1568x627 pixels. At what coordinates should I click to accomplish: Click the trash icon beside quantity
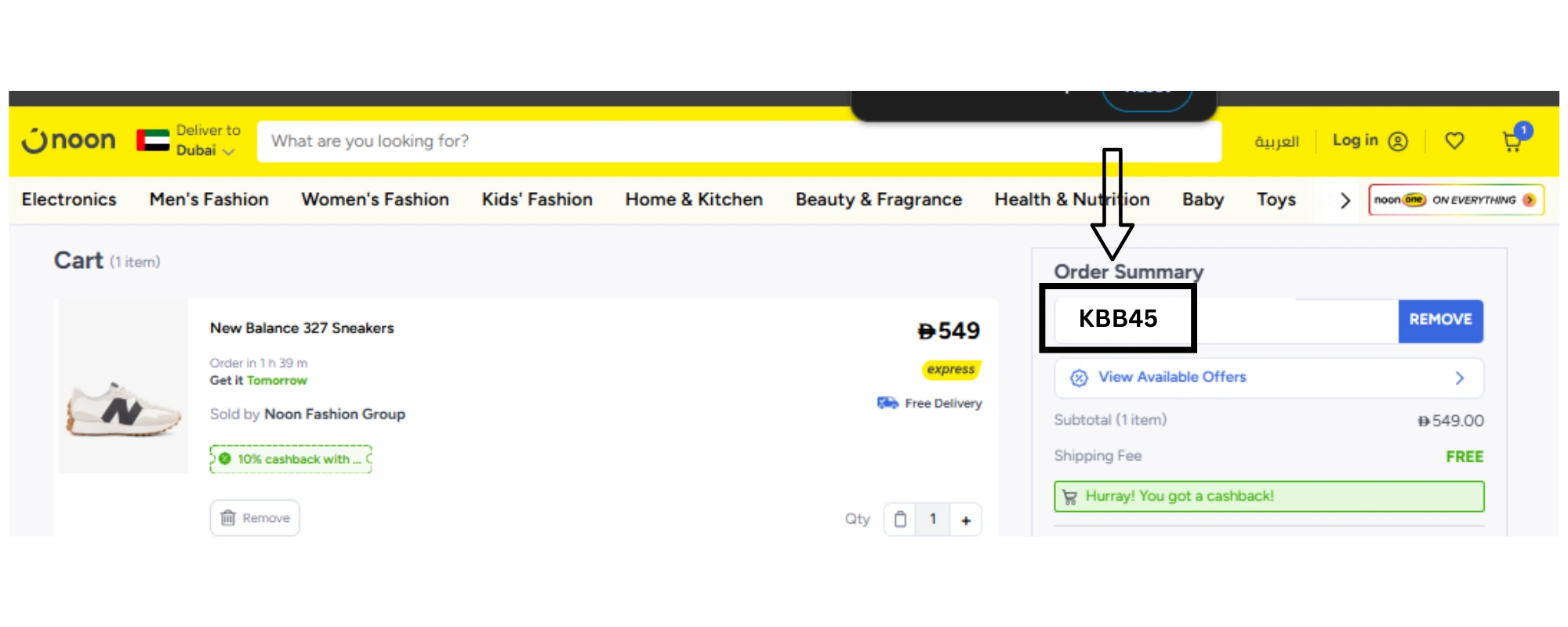click(900, 519)
